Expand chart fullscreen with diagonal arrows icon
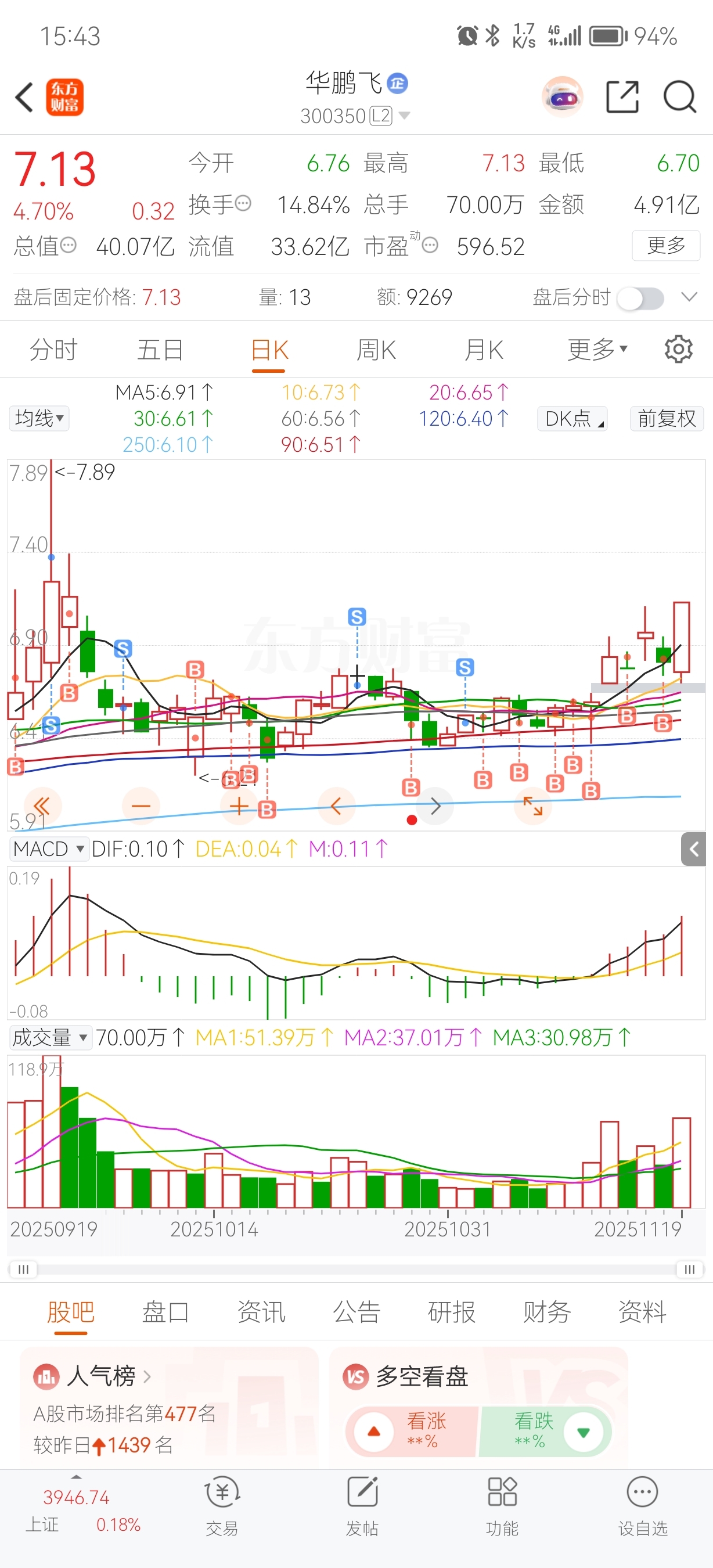713x1568 pixels. coord(533,807)
